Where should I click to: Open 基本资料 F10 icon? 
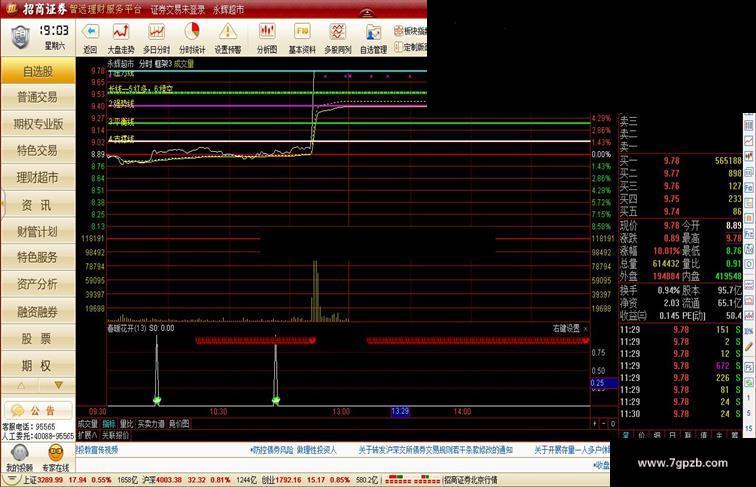tap(302, 32)
